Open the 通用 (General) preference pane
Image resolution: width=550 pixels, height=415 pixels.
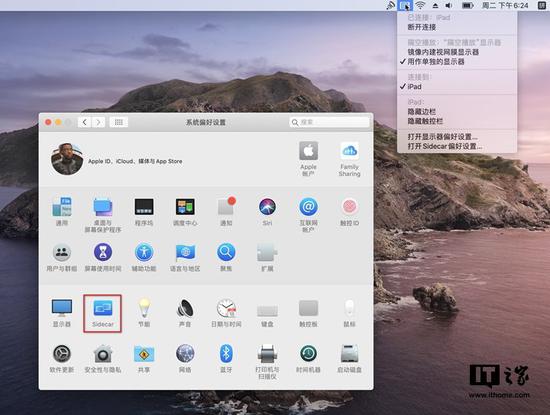[62, 211]
